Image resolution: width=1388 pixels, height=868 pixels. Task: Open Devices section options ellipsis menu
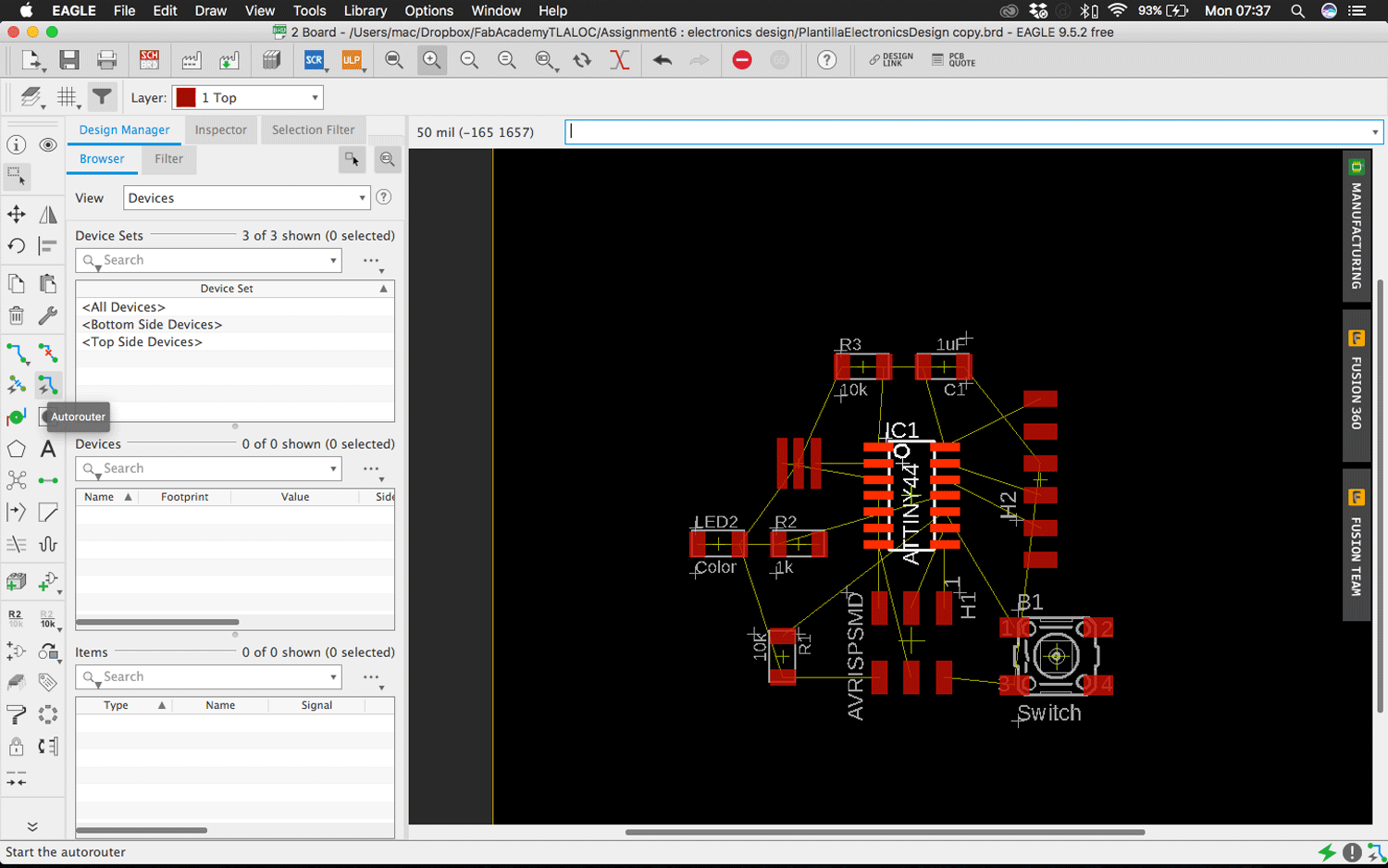pyautogui.click(x=372, y=469)
